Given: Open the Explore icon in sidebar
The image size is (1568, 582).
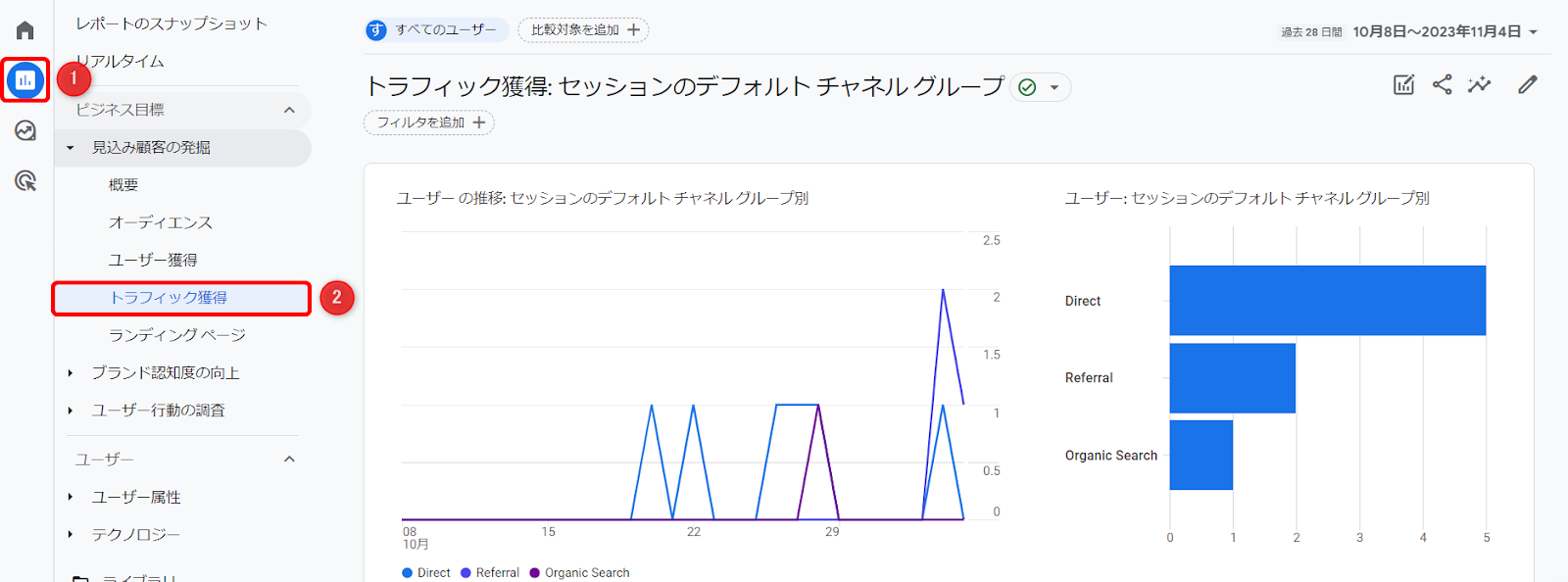Looking at the screenshot, I should tap(25, 130).
